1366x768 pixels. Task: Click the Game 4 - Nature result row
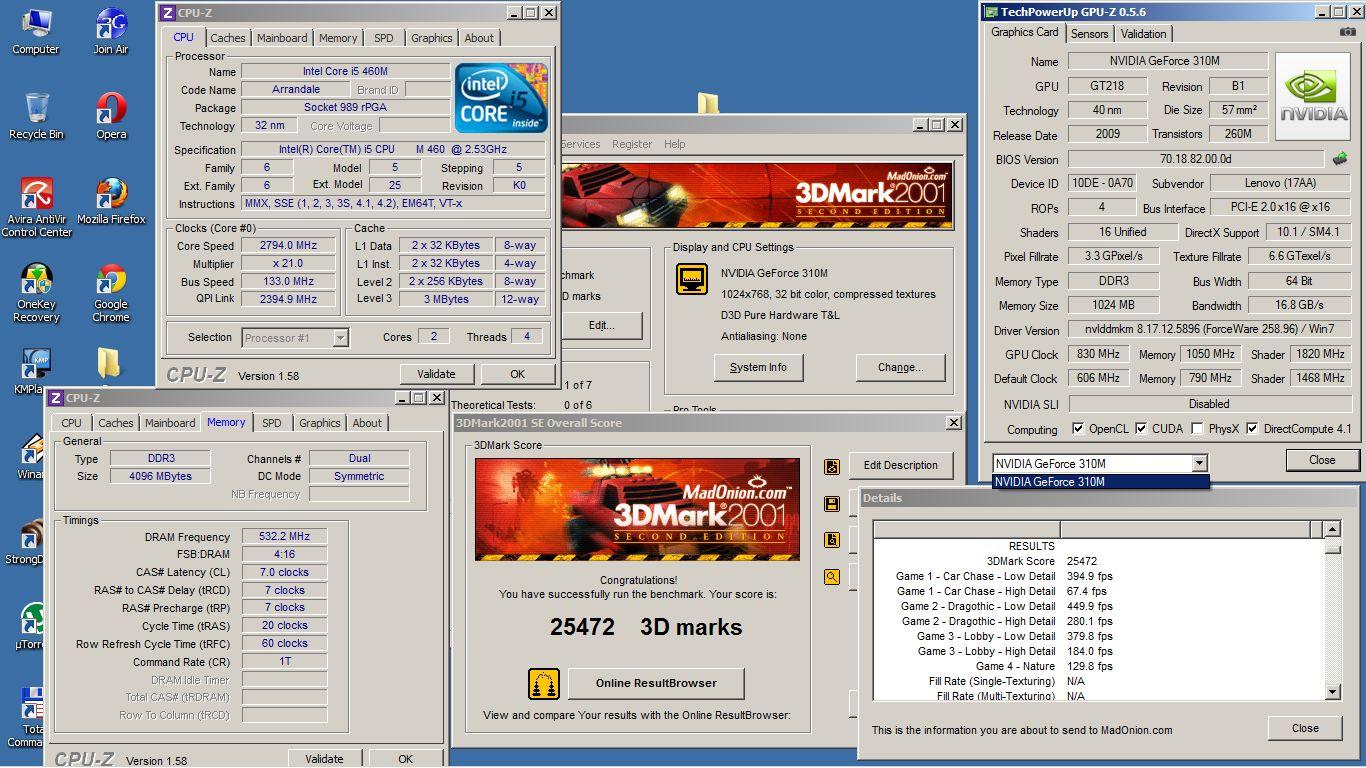point(1097,666)
